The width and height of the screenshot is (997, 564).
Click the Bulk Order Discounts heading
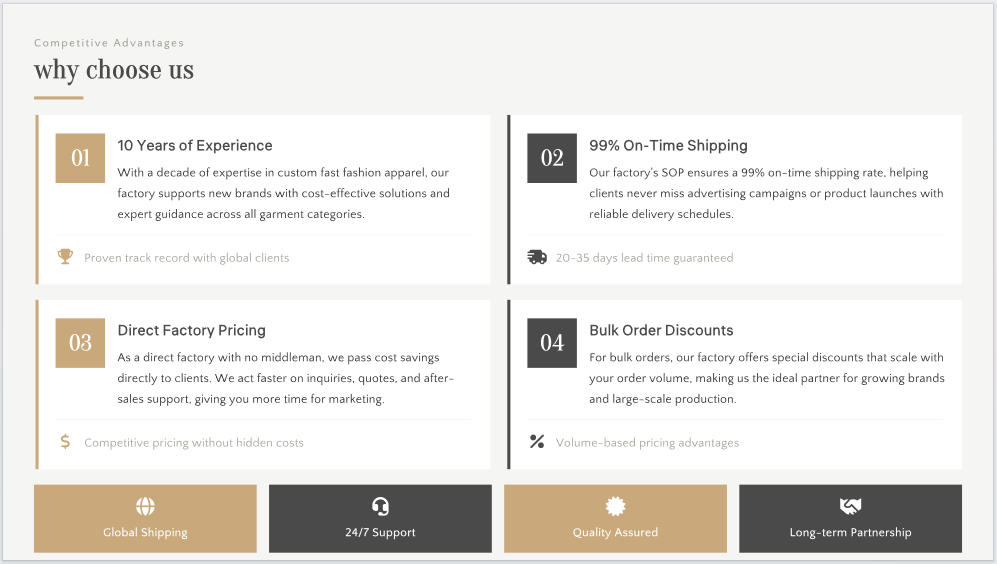[x=661, y=331]
